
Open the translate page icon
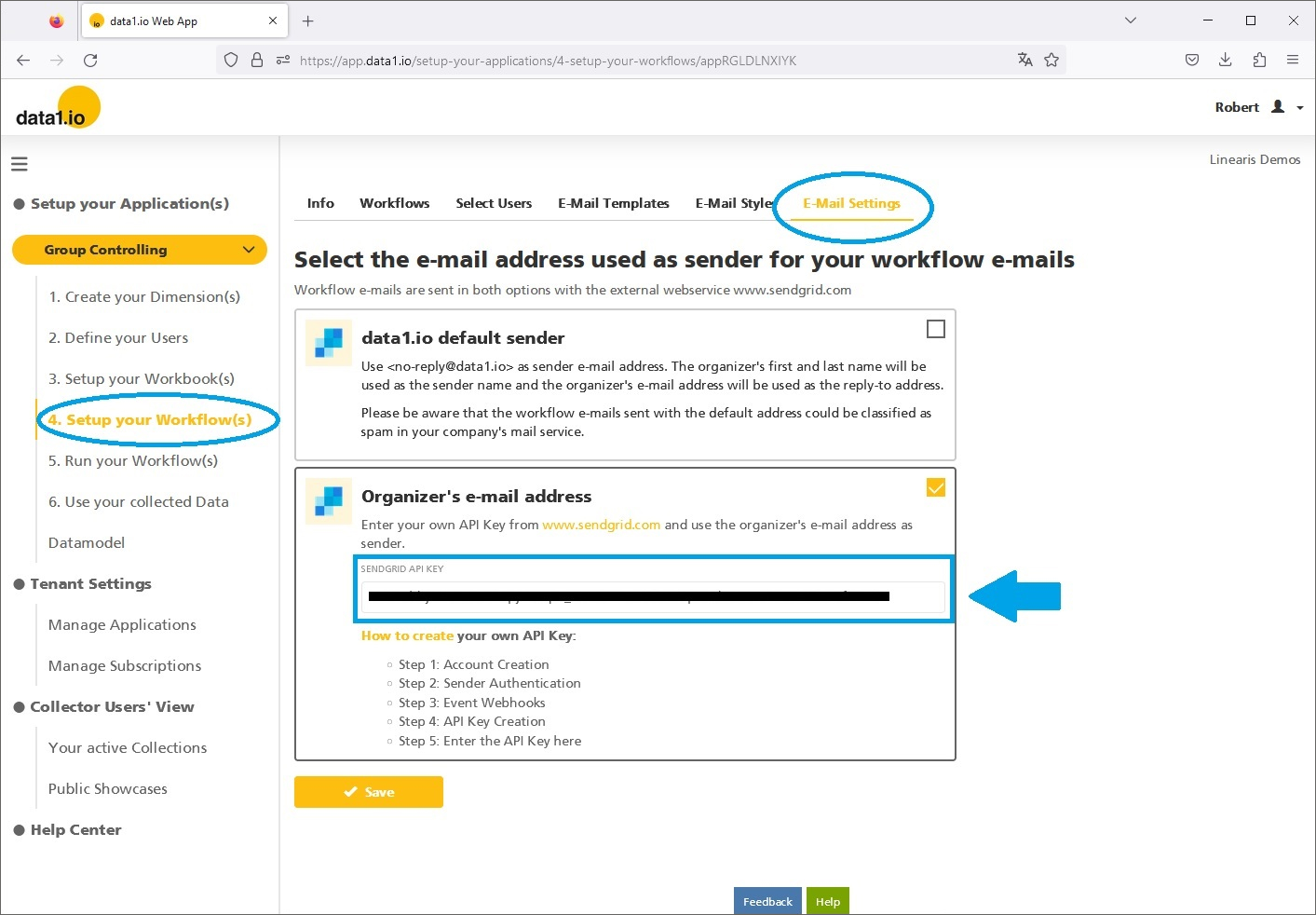1025,60
